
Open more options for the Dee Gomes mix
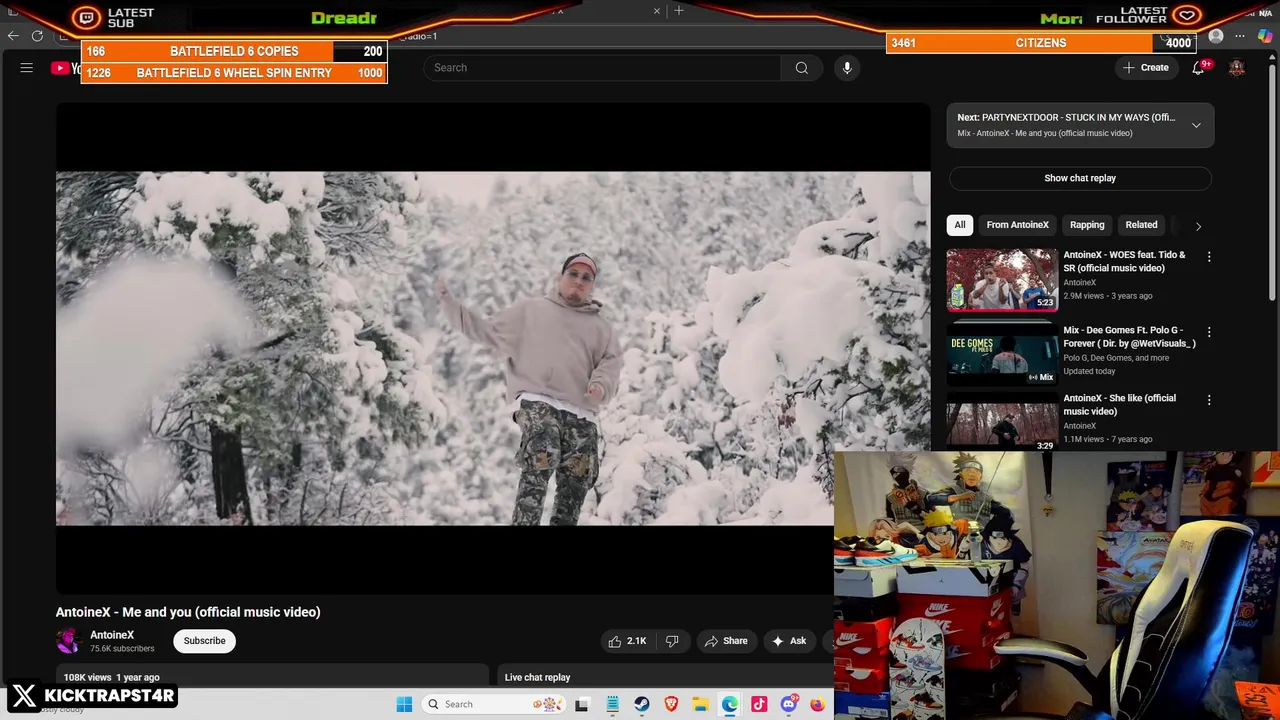[x=1209, y=332]
